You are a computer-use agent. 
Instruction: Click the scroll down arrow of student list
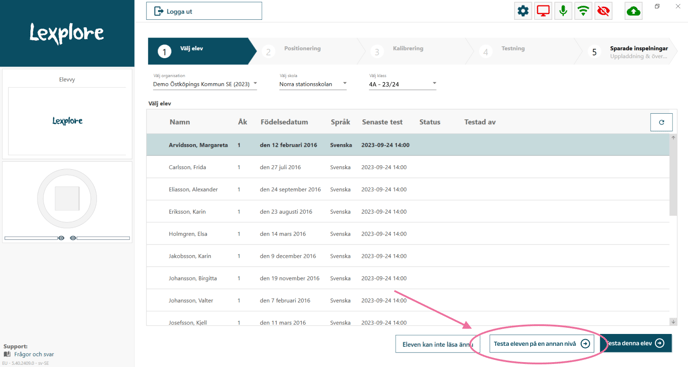click(x=673, y=322)
